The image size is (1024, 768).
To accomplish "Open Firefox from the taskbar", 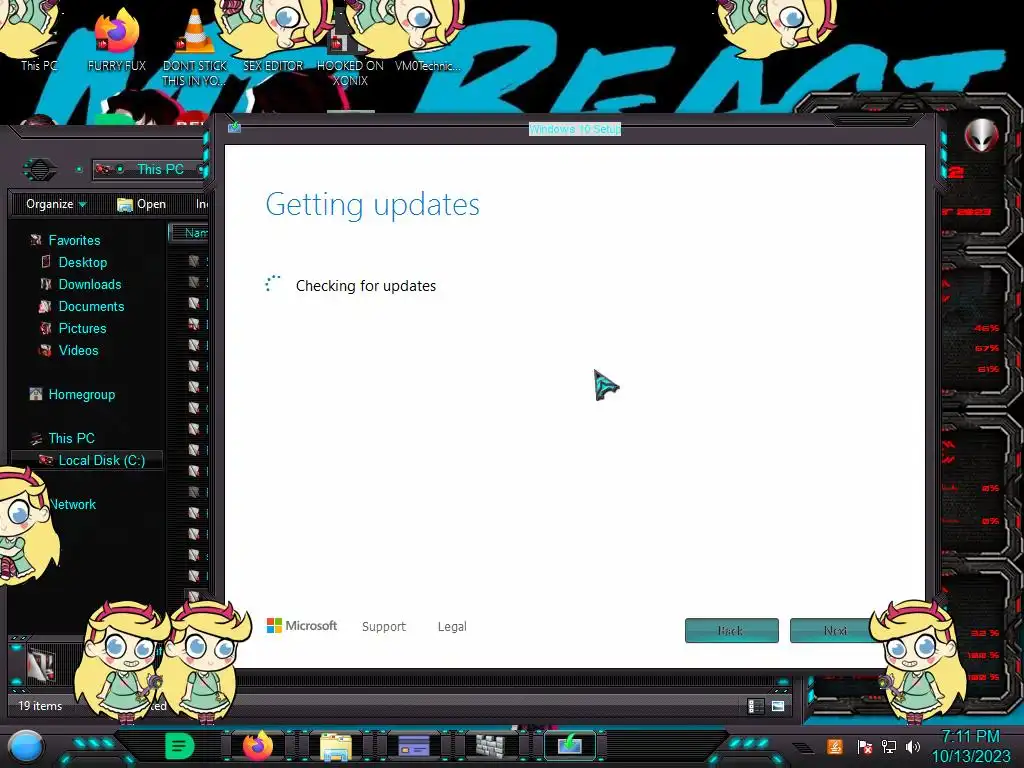I will pos(258,746).
